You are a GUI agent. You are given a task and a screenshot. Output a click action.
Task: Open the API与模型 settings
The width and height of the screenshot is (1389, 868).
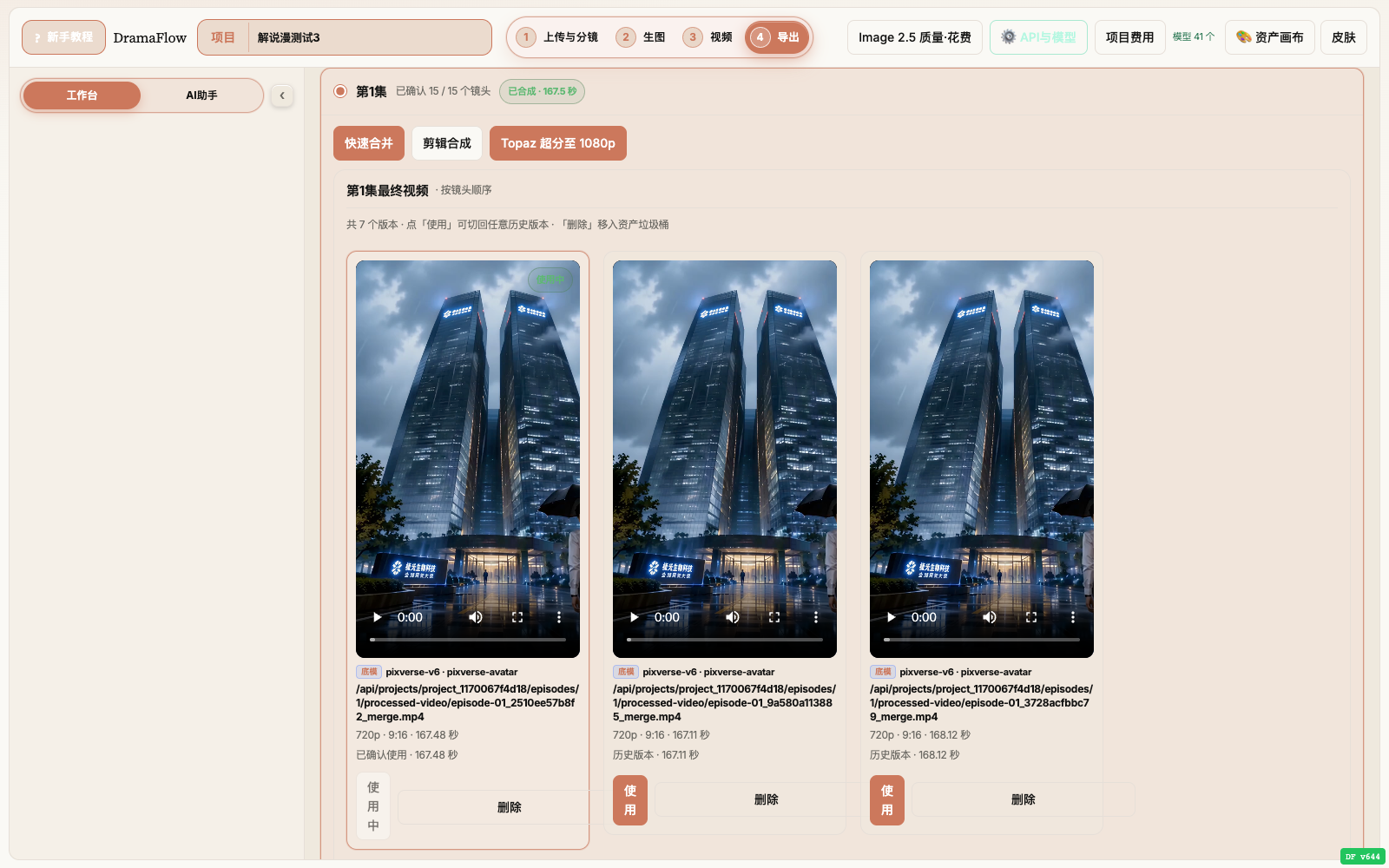pos(1038,37)
